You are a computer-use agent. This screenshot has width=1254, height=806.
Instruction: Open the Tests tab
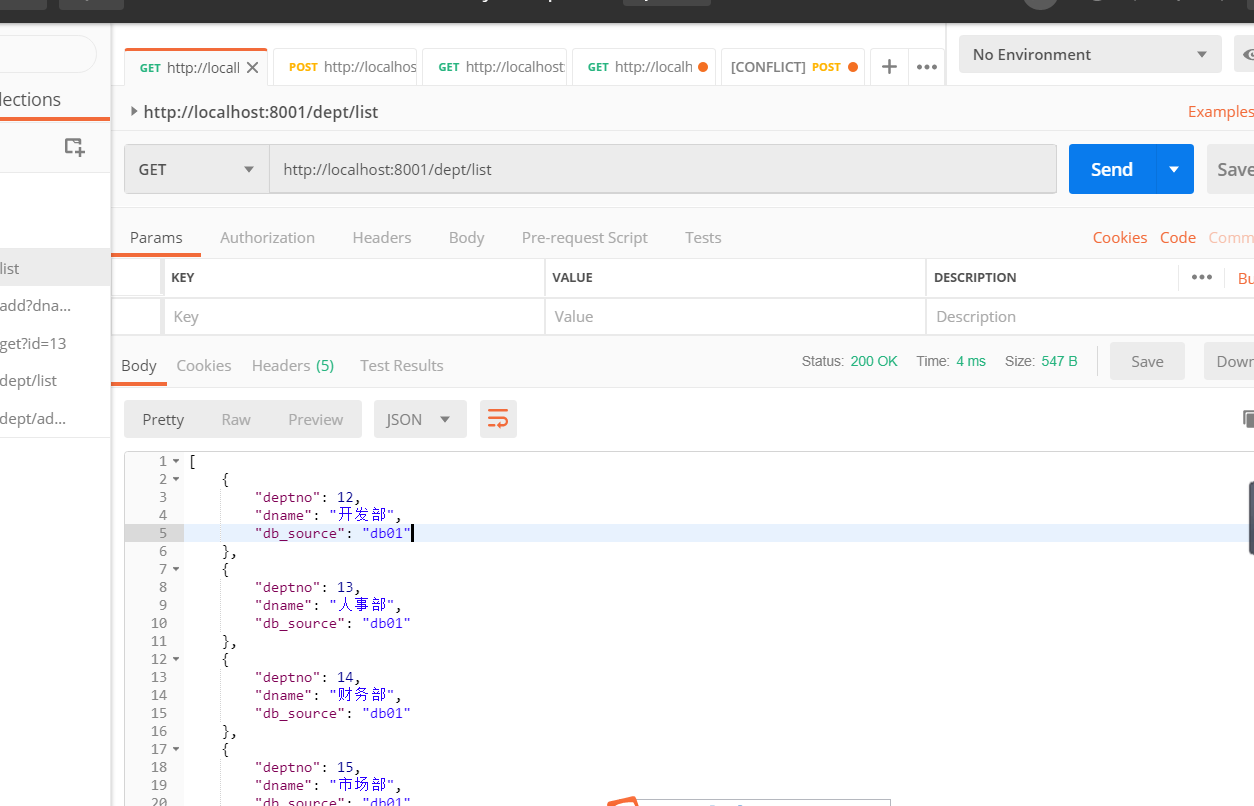pos(703,237)
